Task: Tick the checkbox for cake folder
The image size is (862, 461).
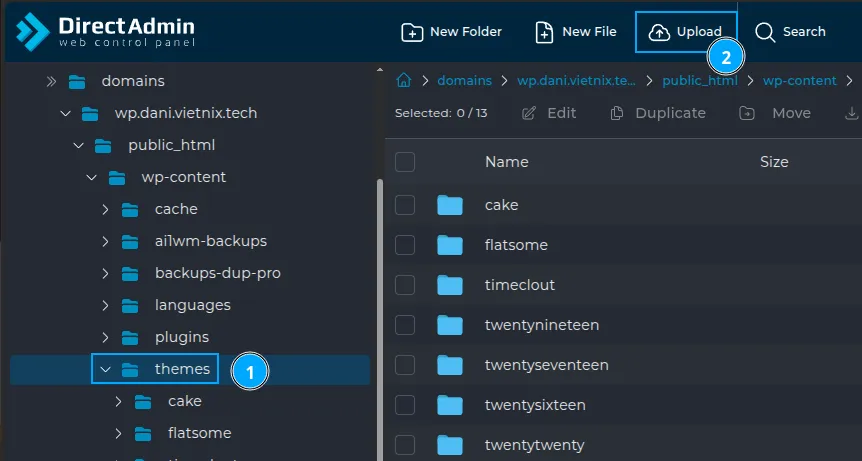Action: pyautogui.click(x=405, y=205)
